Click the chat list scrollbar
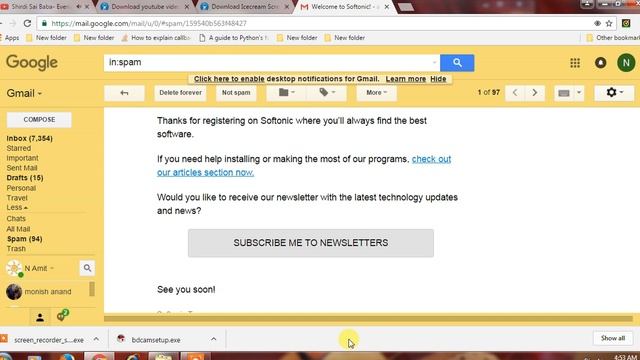The height and width of the screenshot is (360, 640). 92,289
